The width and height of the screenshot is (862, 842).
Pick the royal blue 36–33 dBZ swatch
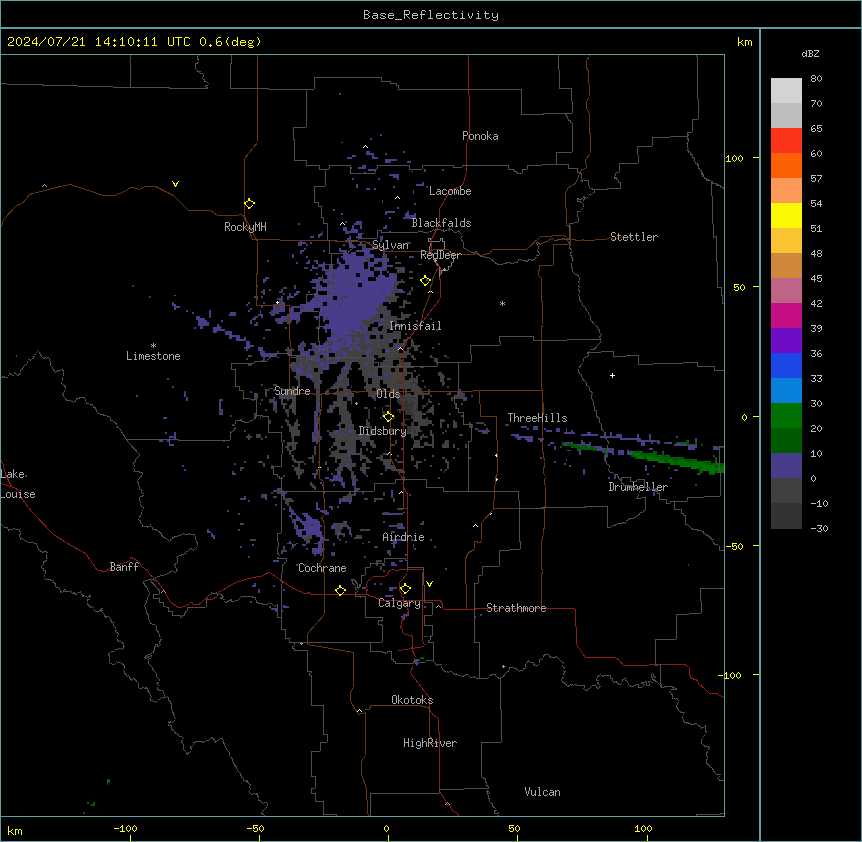point(786,365)
